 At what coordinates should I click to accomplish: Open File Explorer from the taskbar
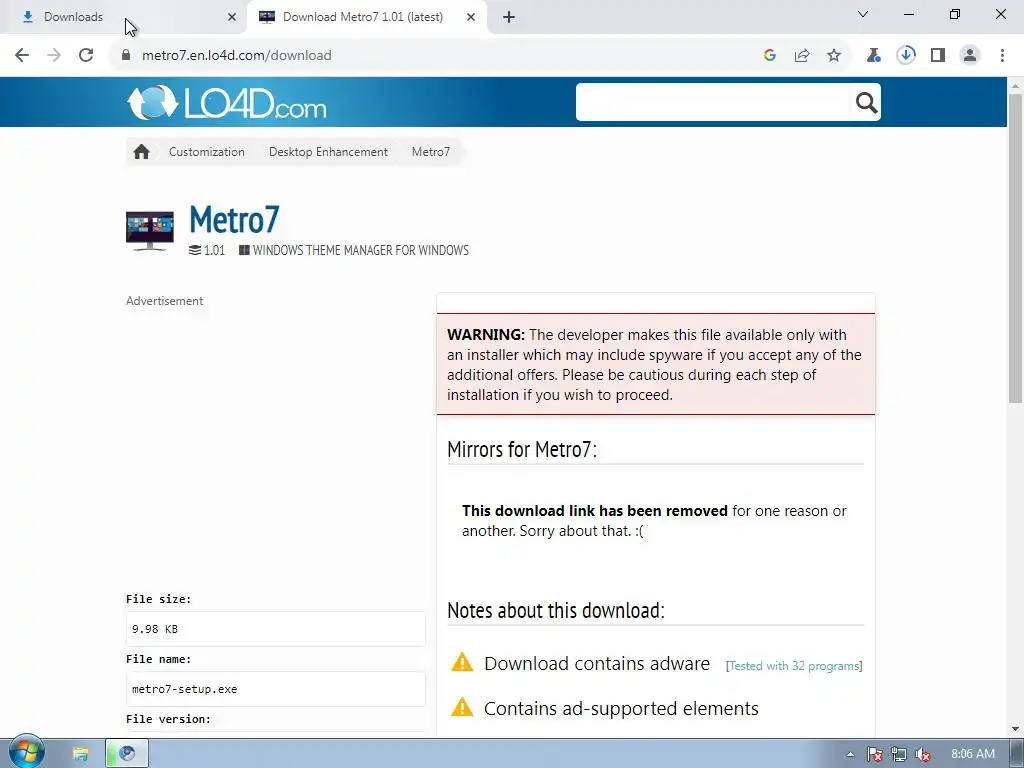click(x=80, y=754)
